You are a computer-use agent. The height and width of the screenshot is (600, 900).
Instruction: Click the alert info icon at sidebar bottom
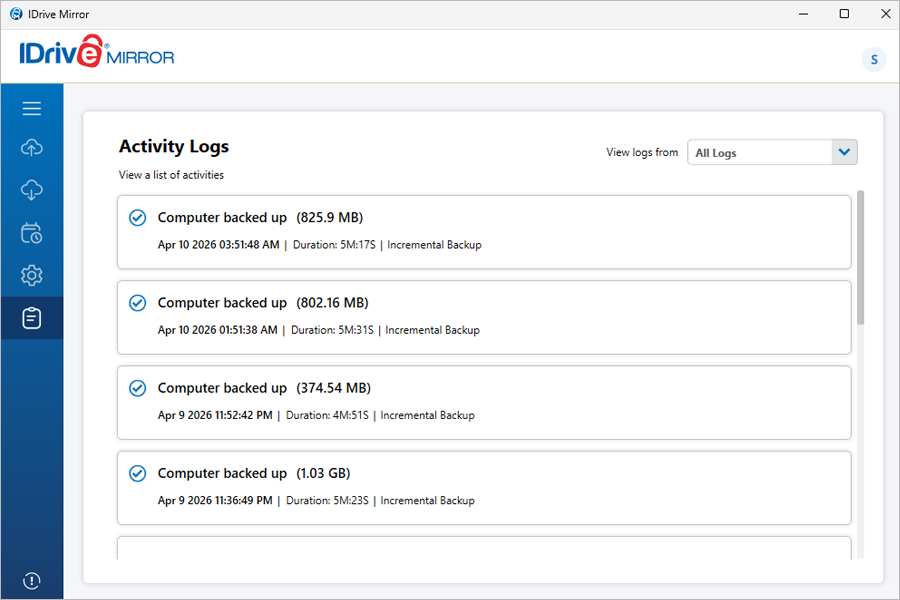click(x=31, y=580)
